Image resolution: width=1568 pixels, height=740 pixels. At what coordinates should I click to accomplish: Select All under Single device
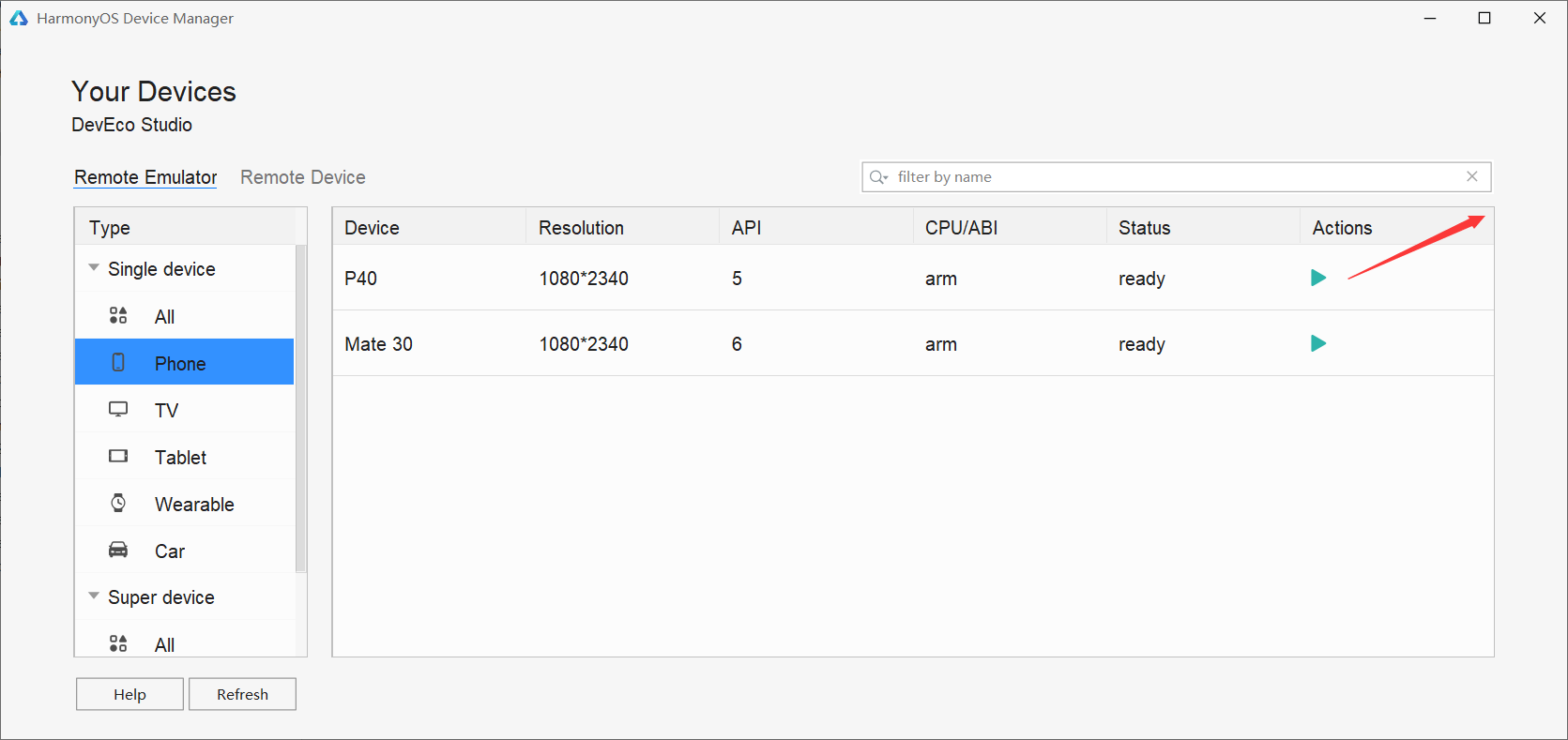(184, 315)
